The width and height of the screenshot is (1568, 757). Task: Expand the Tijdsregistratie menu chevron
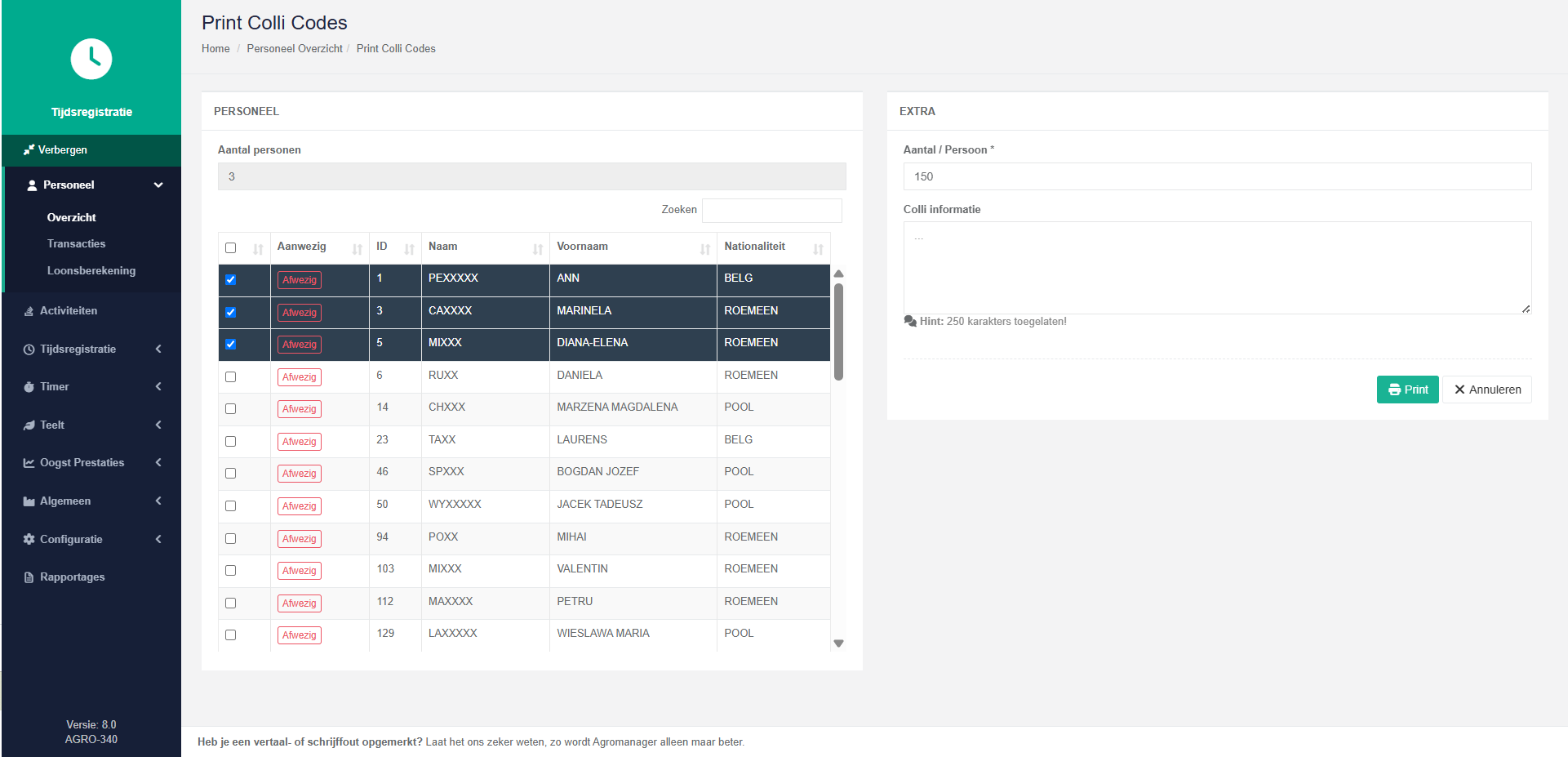(x=158, y=350)
